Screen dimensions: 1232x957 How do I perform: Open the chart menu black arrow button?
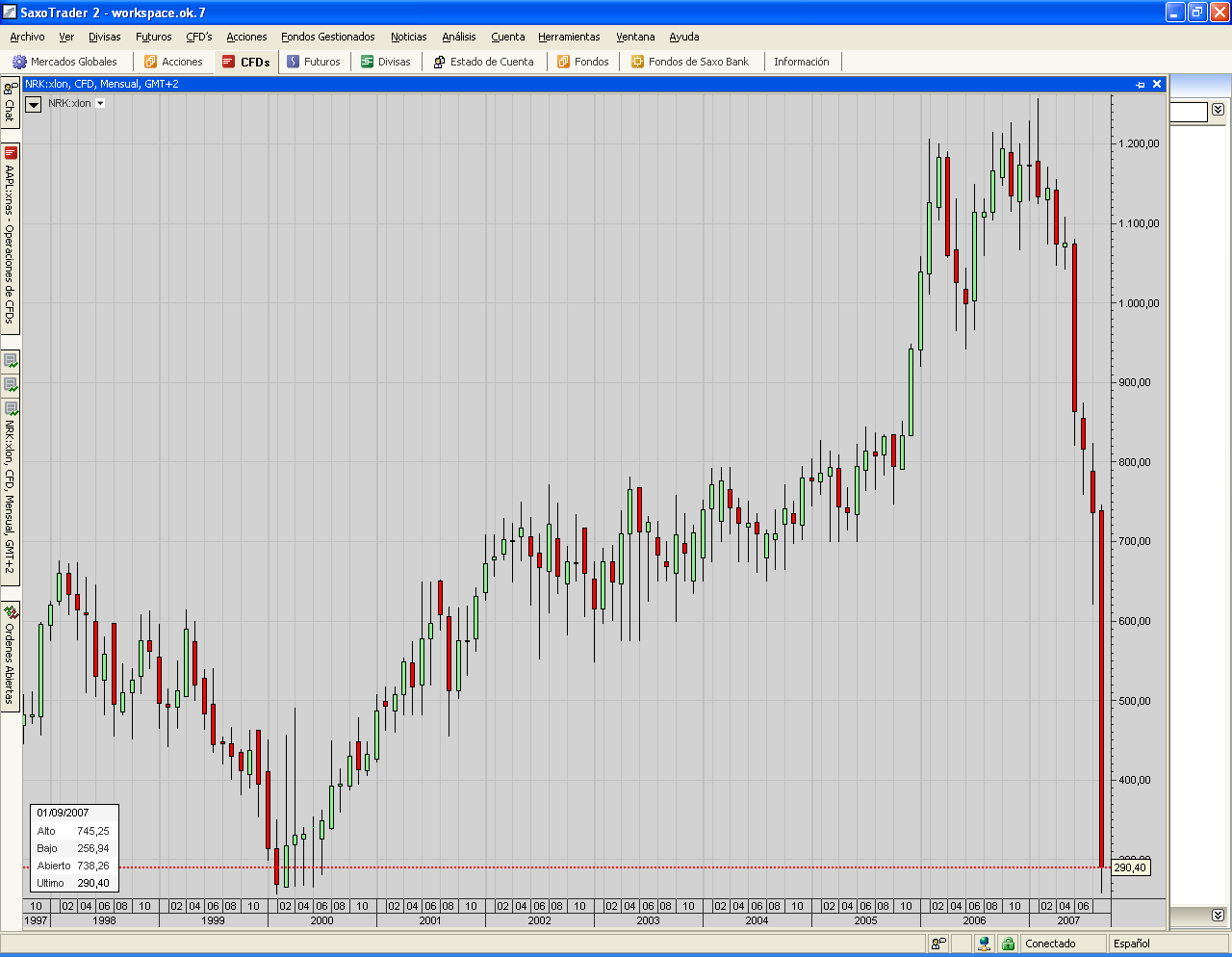point(33,104)
